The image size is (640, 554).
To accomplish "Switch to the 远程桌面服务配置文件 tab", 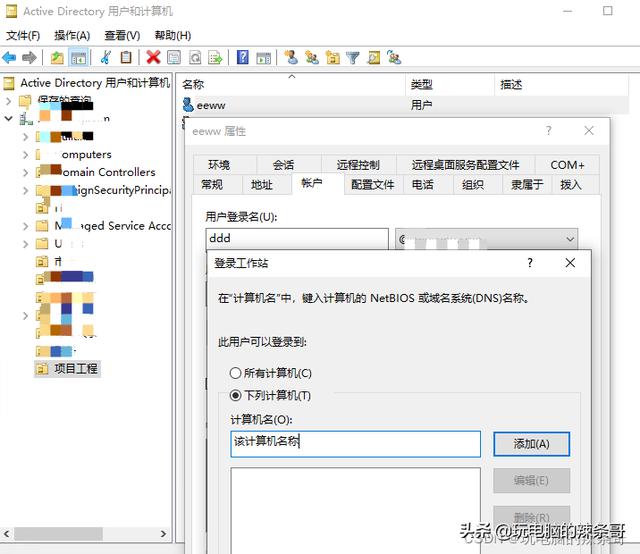I will coord(465,165).
